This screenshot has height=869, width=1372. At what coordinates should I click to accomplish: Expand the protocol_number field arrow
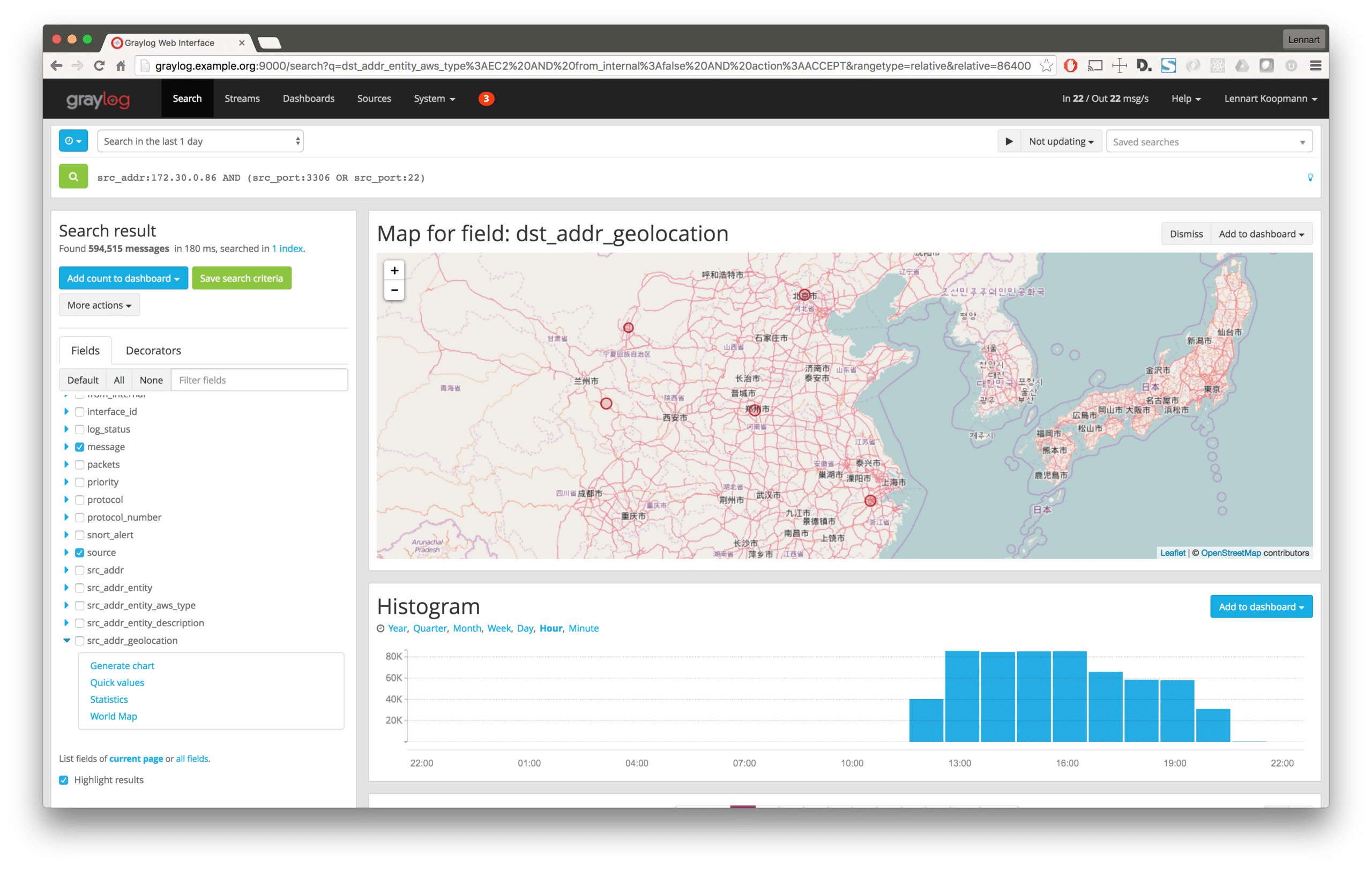[x=66, y=517]
